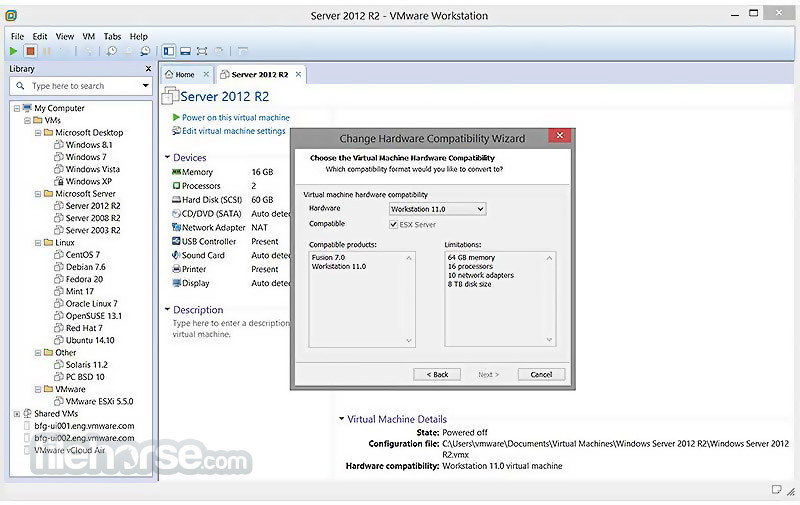Click the Windows XP VM icon in library
Viewport: 800px width, 505px height.
click(59, 181)
